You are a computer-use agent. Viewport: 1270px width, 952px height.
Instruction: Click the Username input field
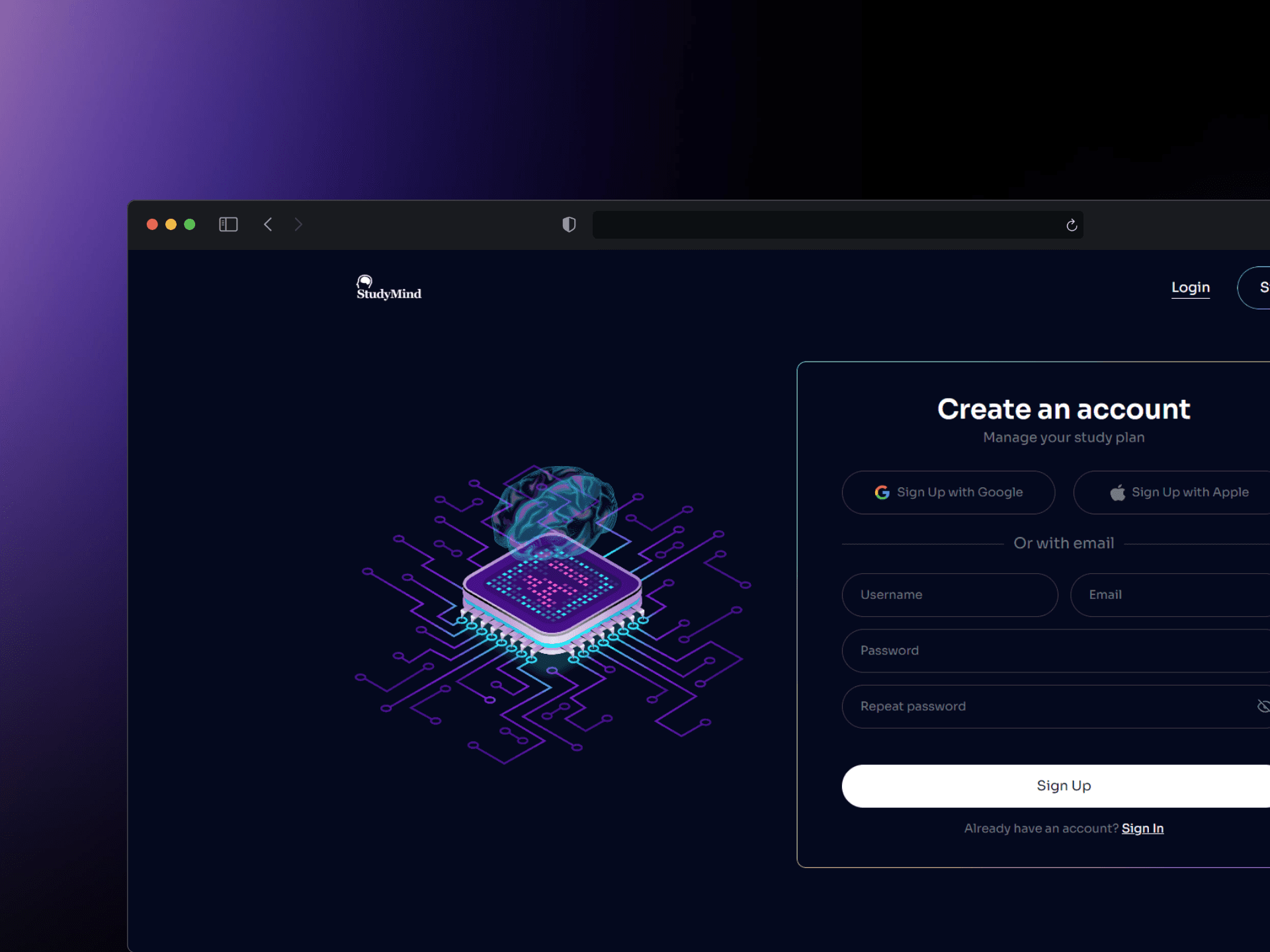tap(949, 594)
